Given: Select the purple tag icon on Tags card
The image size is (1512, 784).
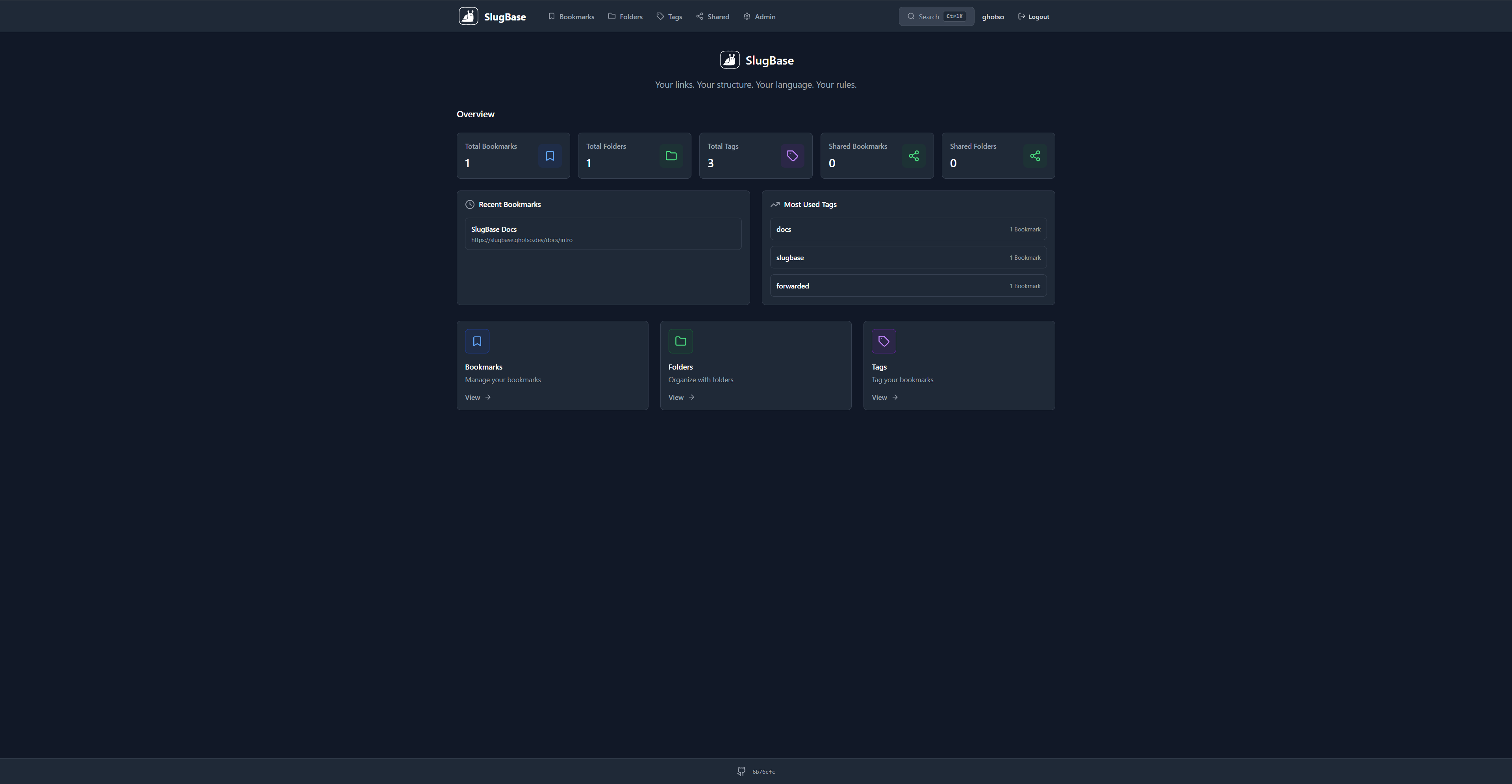Looking at the screenshot, I should (x=884, y=341).
